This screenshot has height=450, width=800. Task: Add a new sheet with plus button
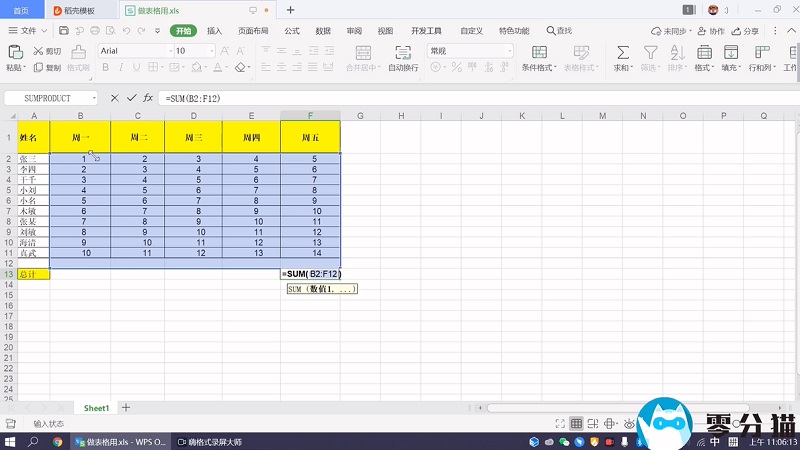point(126,408)
